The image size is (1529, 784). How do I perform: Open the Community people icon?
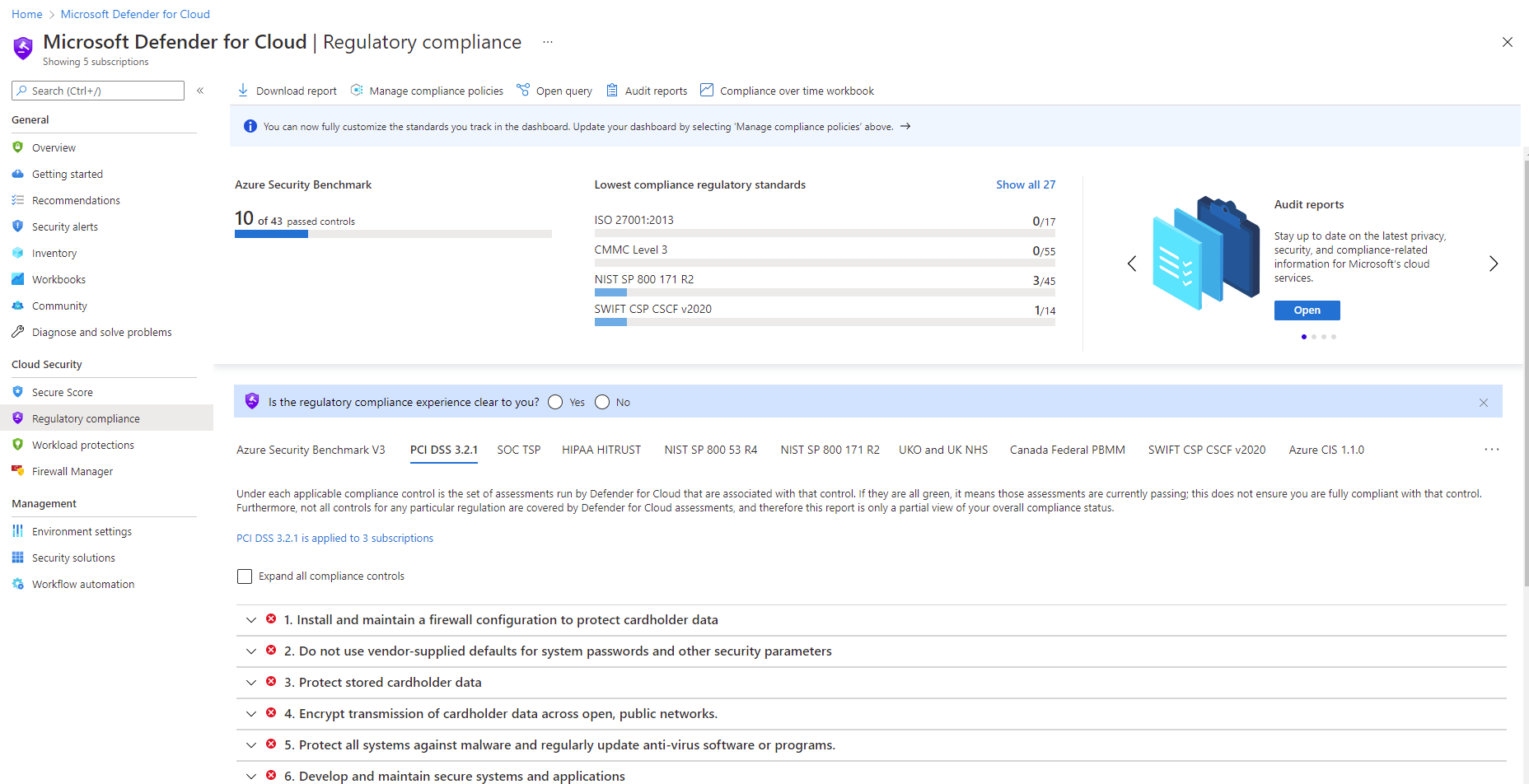click(x=18, y=306)
